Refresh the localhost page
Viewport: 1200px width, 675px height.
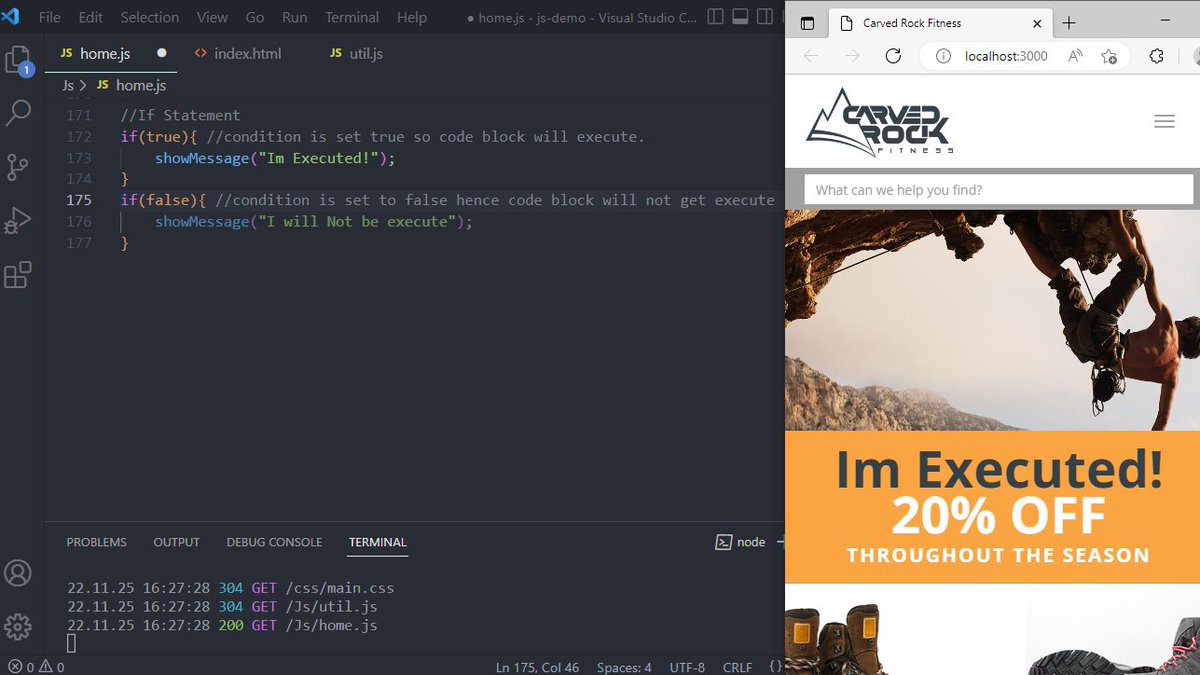click(x=894, y=56)
